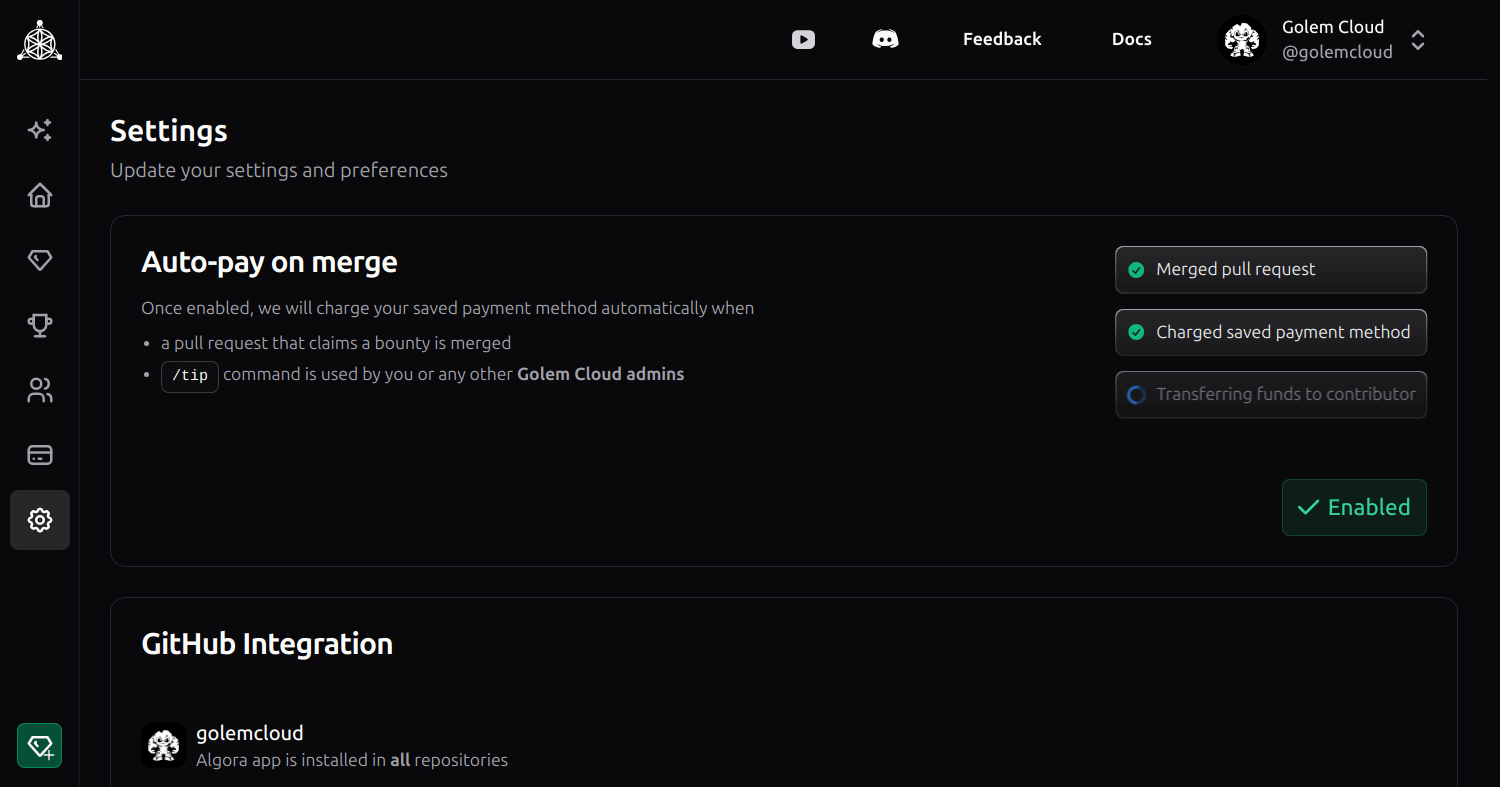Expand the Golem Cloud account switcher chevrons
Image resolution: width=1500 pixels, height=787 pixels.
(1418, 40)
